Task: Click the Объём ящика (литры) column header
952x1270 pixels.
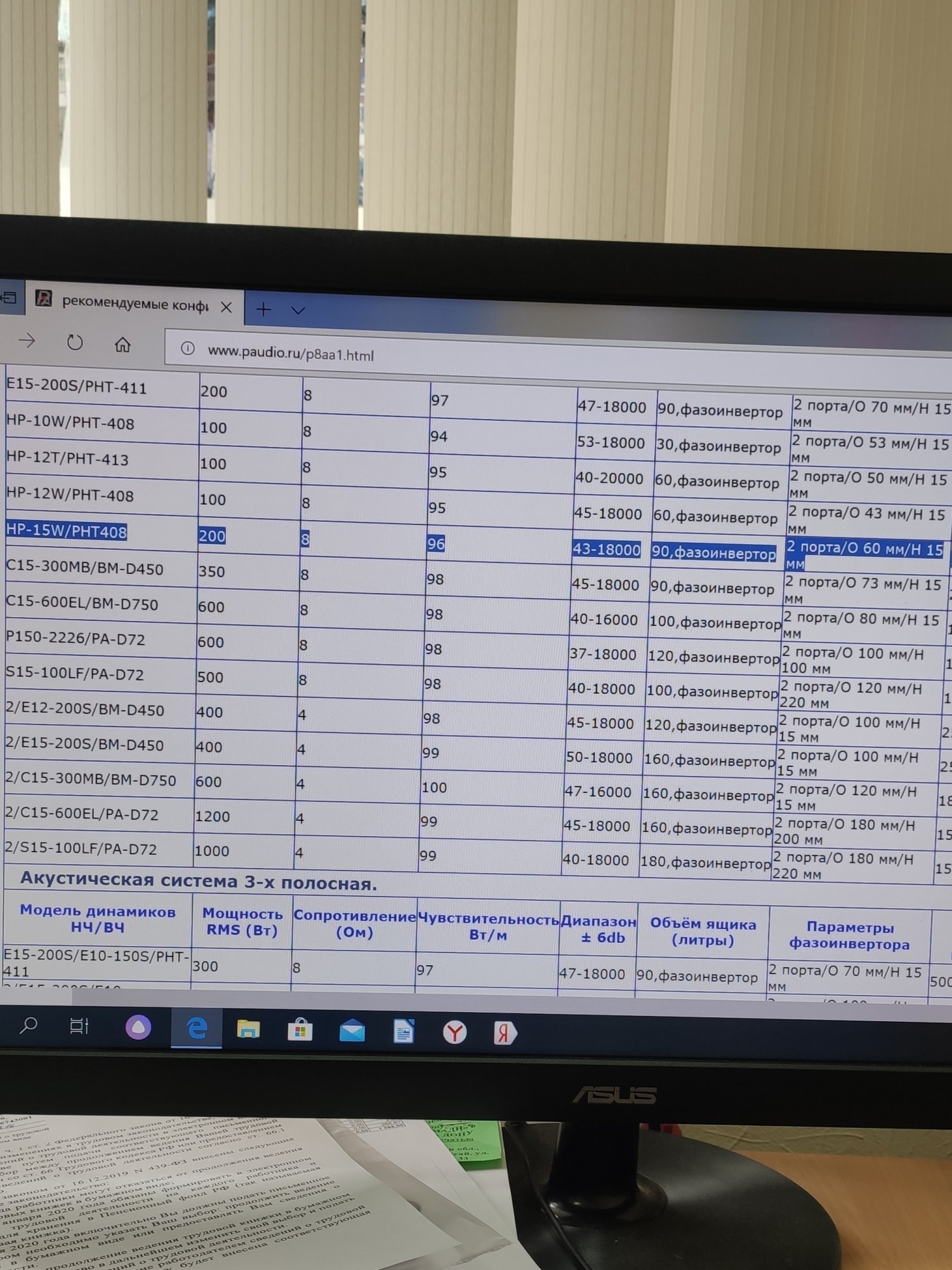Action: [x=703, y=932]
